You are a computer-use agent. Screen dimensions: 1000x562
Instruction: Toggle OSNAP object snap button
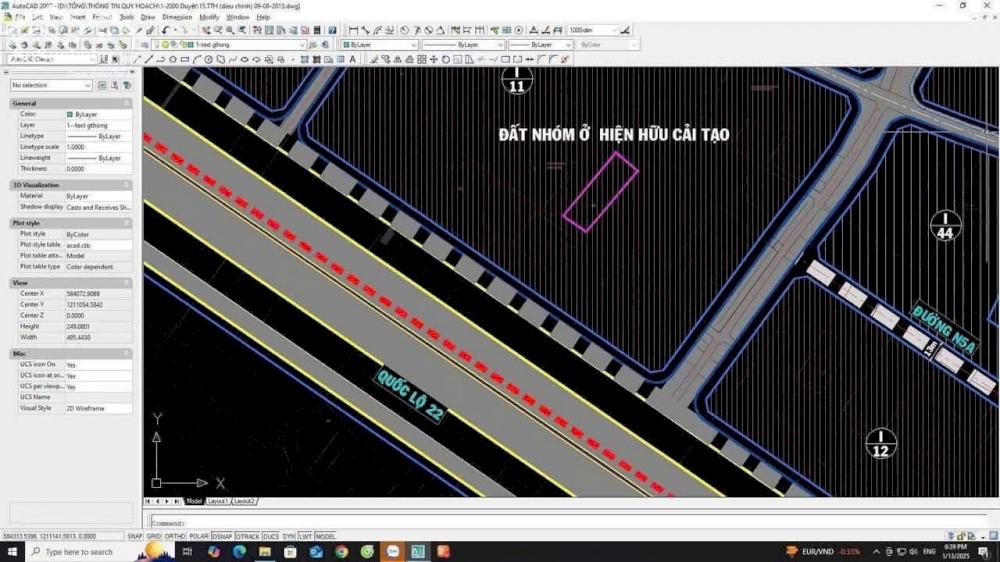[222, 536]
